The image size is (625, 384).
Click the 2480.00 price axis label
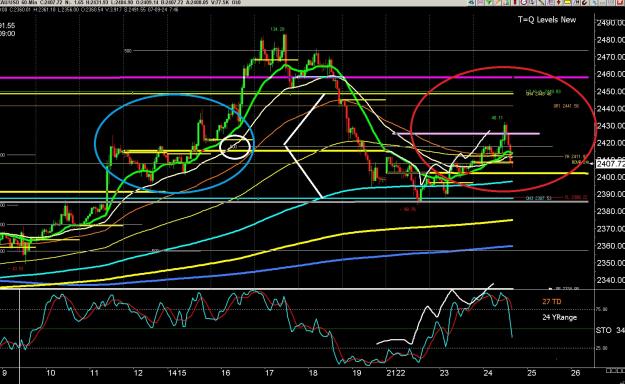610,40
